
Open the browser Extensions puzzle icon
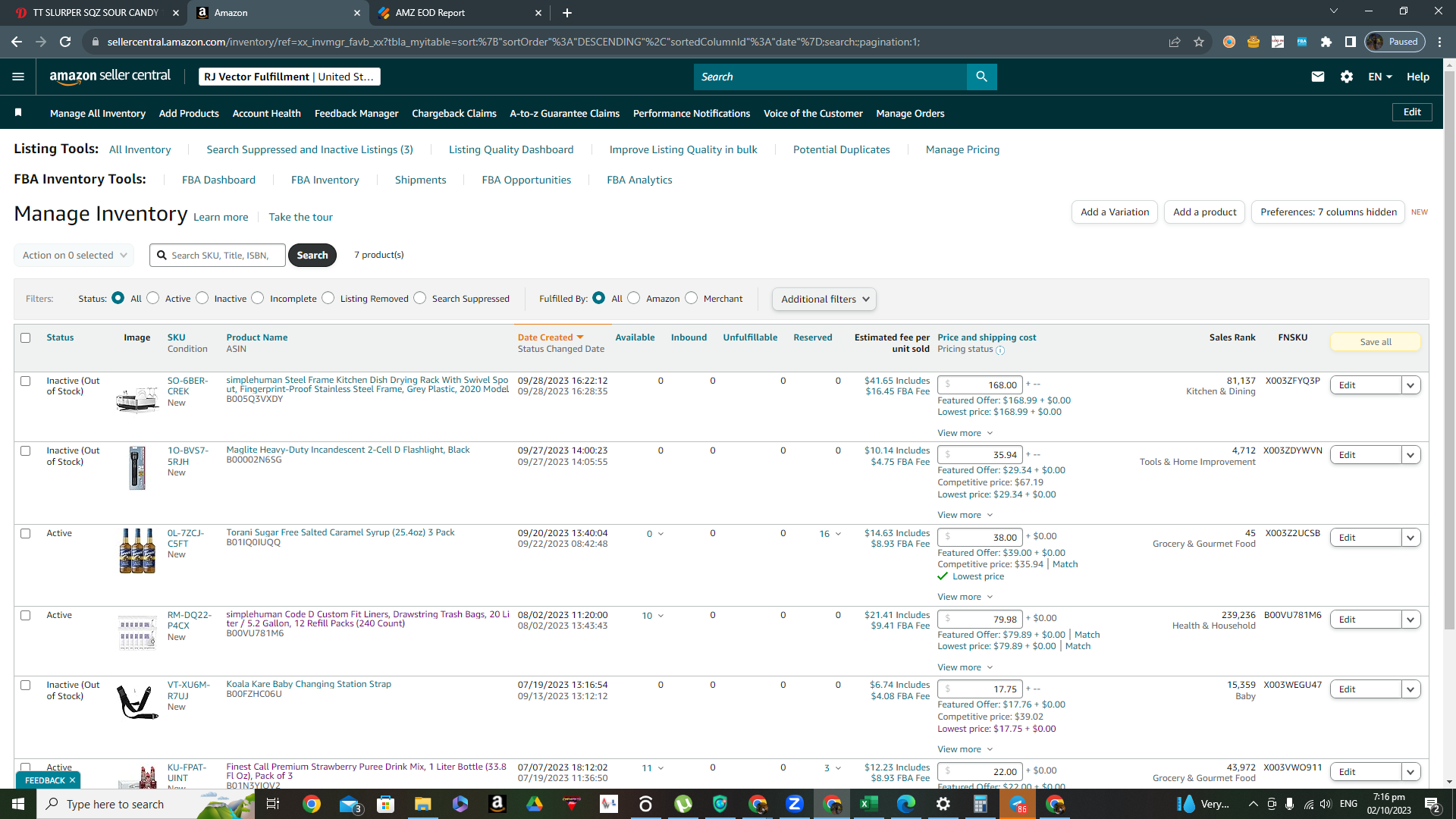click(x=1326, y=42)
